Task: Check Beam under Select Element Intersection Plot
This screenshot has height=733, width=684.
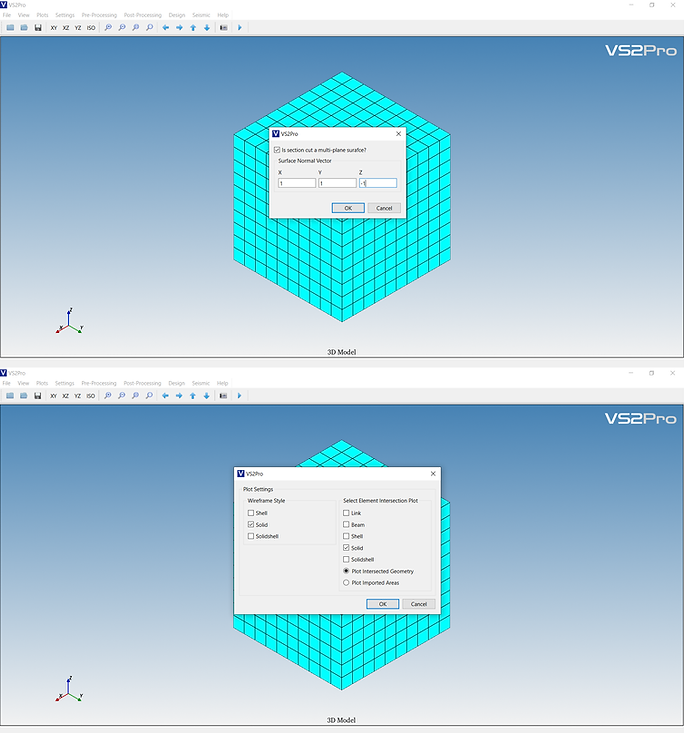Action: [346, 525]
